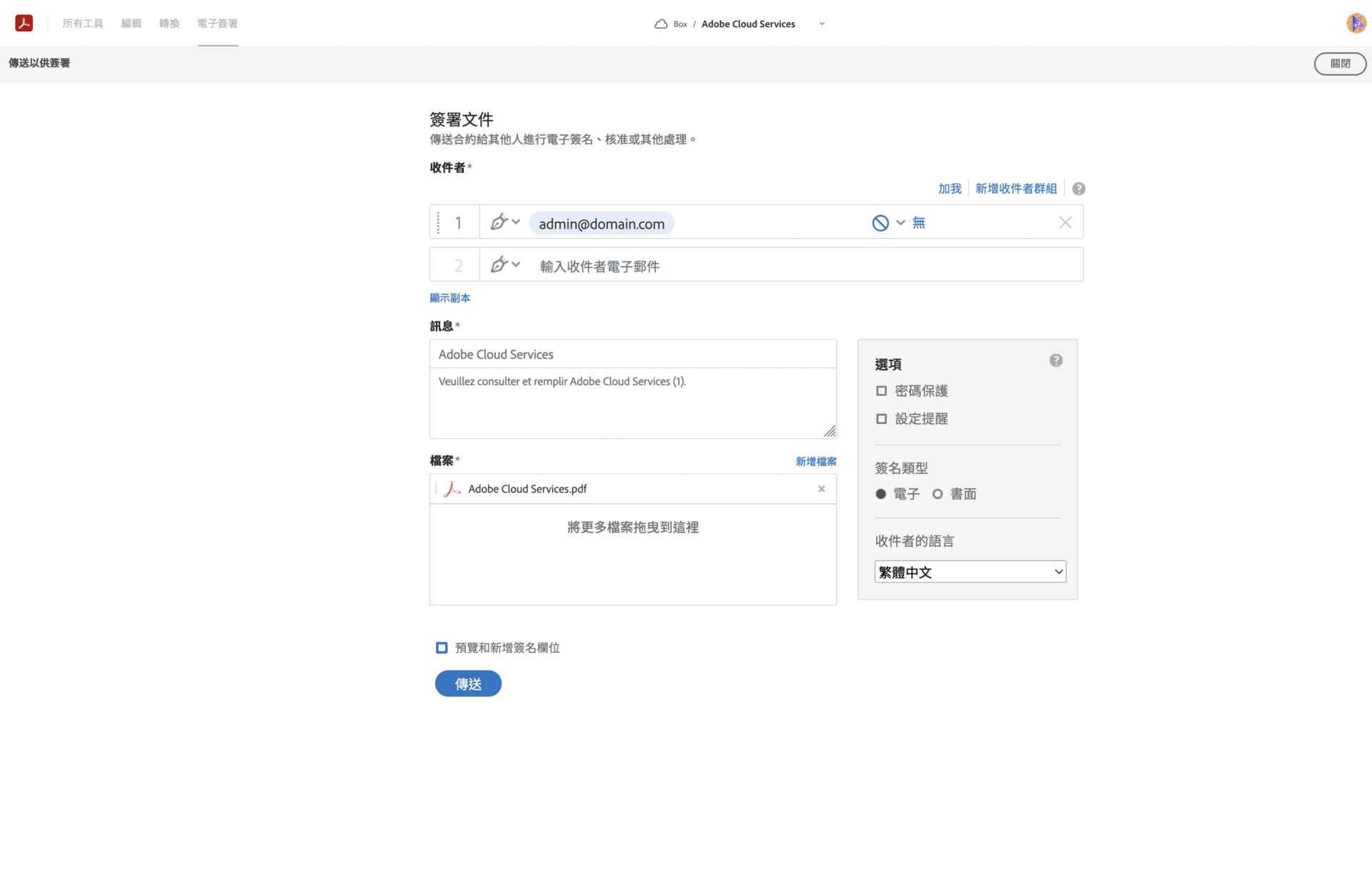The width and height of the screenshot is (1372, 885).
Task: Open 收件者的語言 dropdown
Action: click(967, 571)
